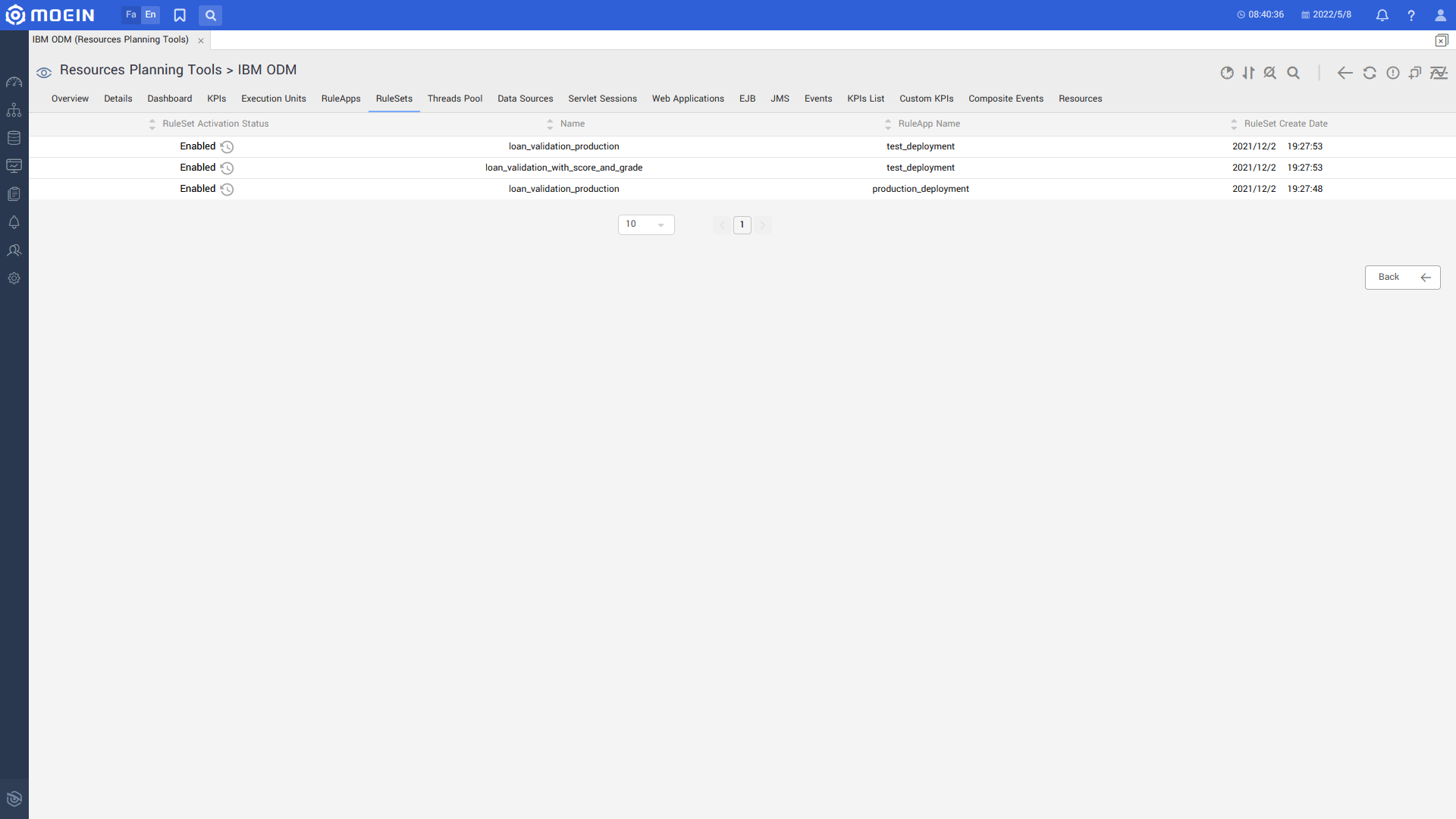Open the Composite Events tab
This screenshot has height=819, width=1456.
coord(1006,99)
